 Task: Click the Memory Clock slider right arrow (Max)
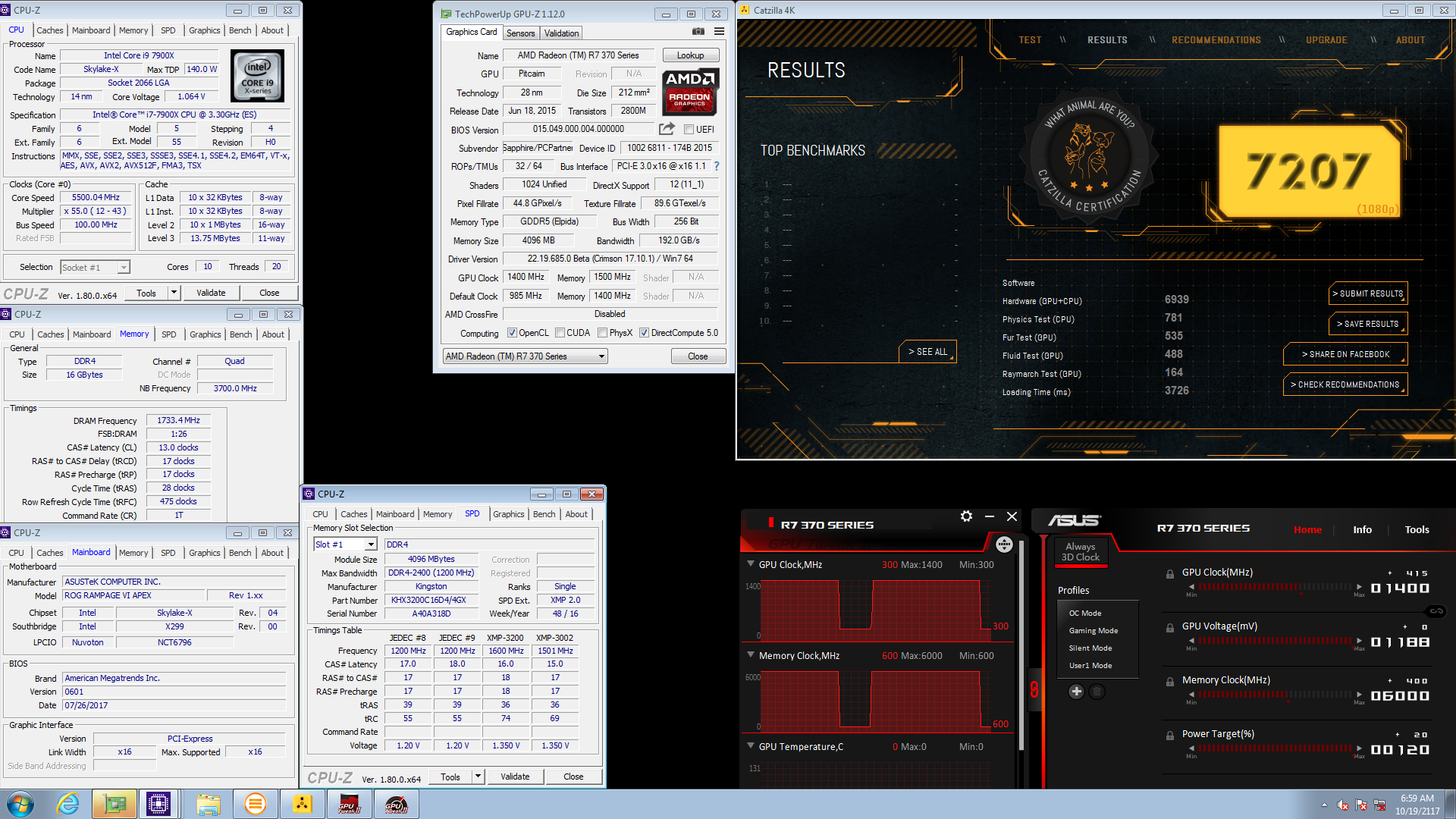(x=1358, y=695)
